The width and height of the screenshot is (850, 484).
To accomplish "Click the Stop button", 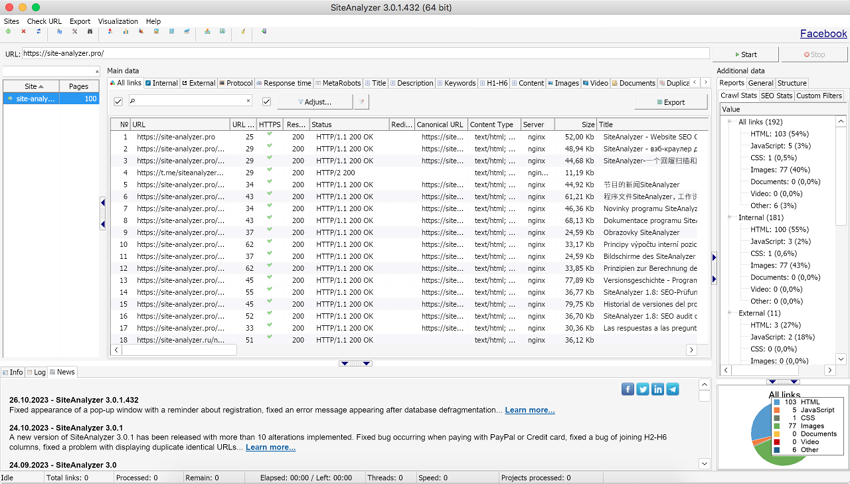I will point(814,54).
